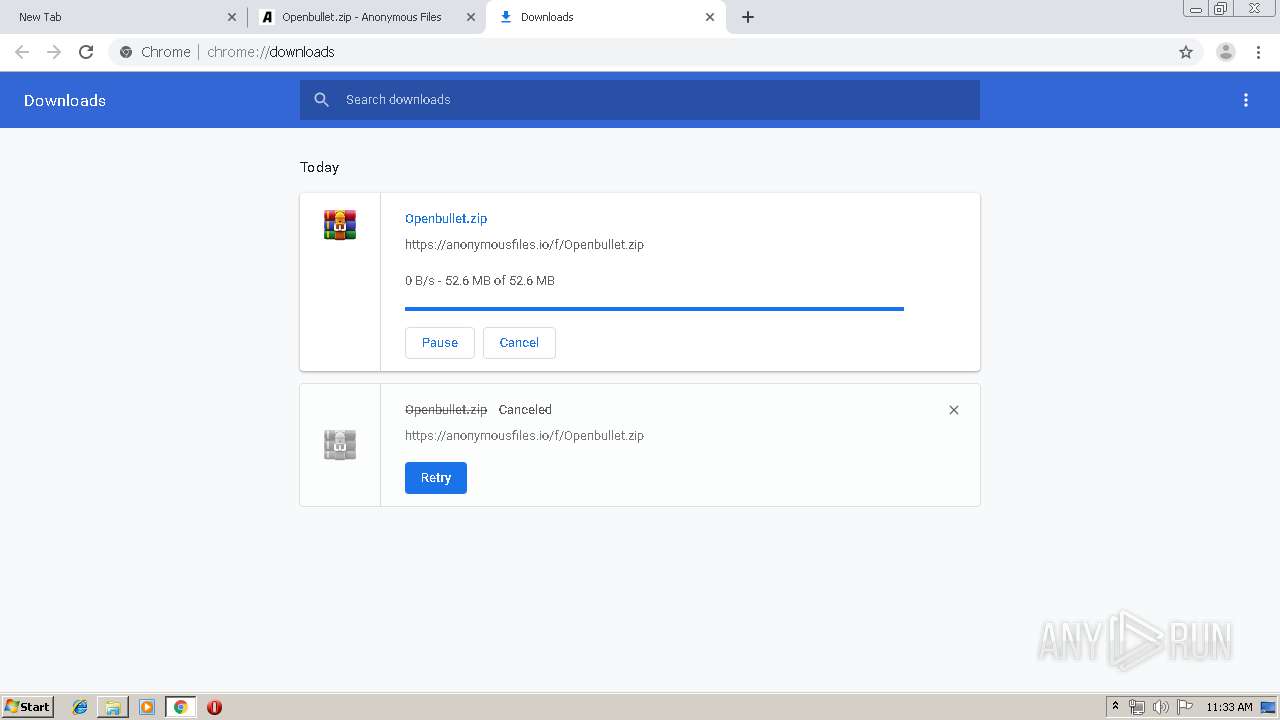Open Windows Explorer folder in taskbar
This screenshot has width=1280, height=720.
[113, 707]
